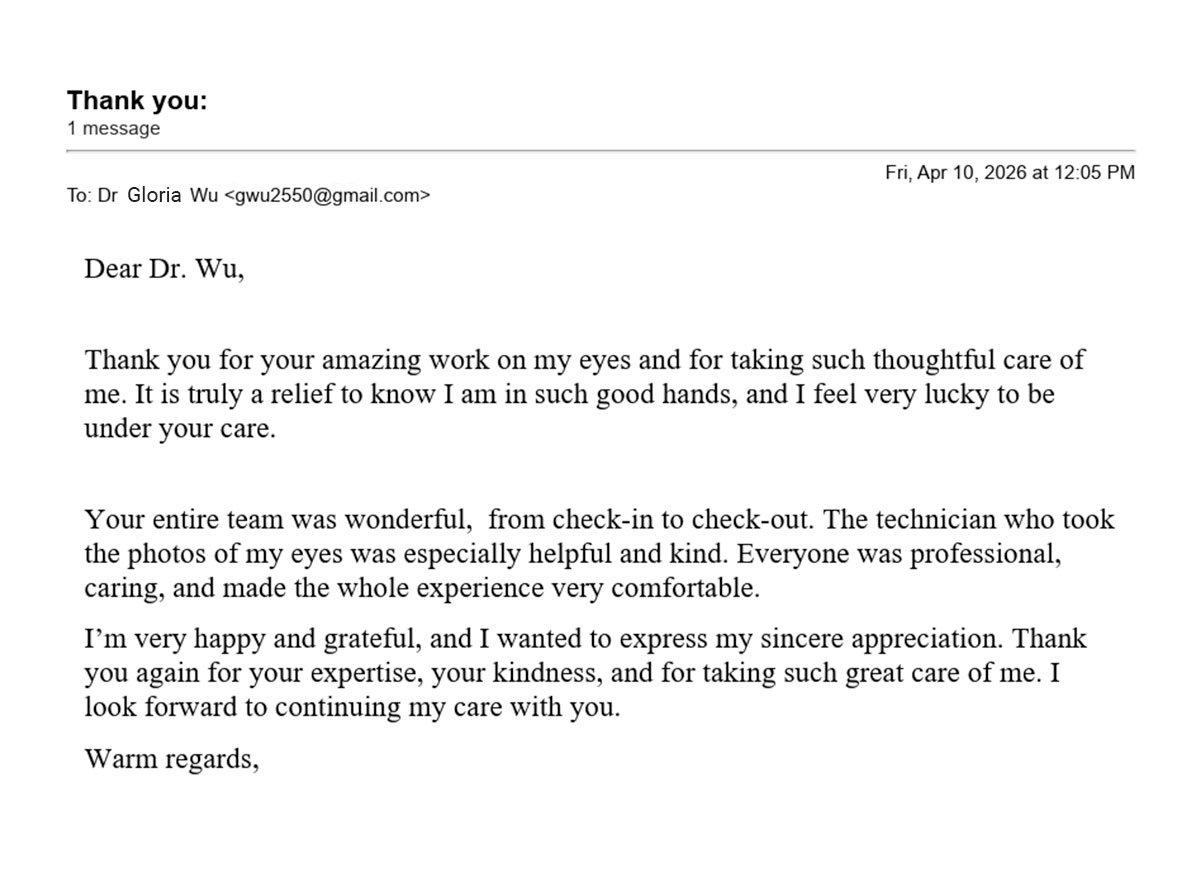Select the recipient name Gloria Wu
Viewport: 1200px width, 878px height.
click(172, 196)
